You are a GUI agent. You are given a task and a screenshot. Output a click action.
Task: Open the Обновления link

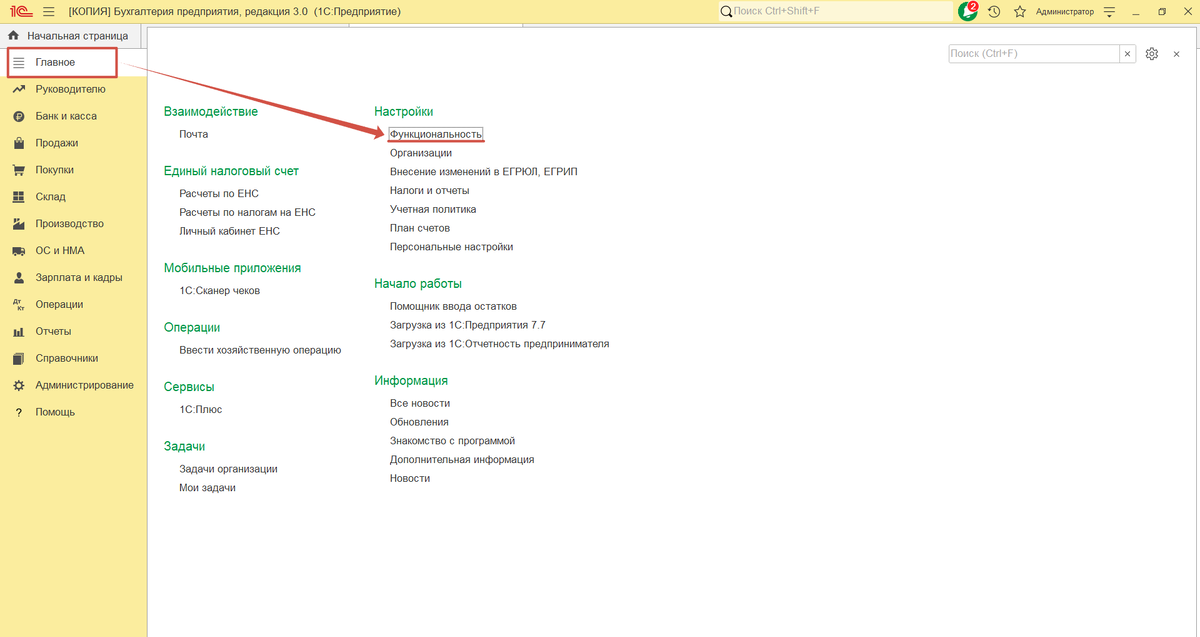point(419,422)
